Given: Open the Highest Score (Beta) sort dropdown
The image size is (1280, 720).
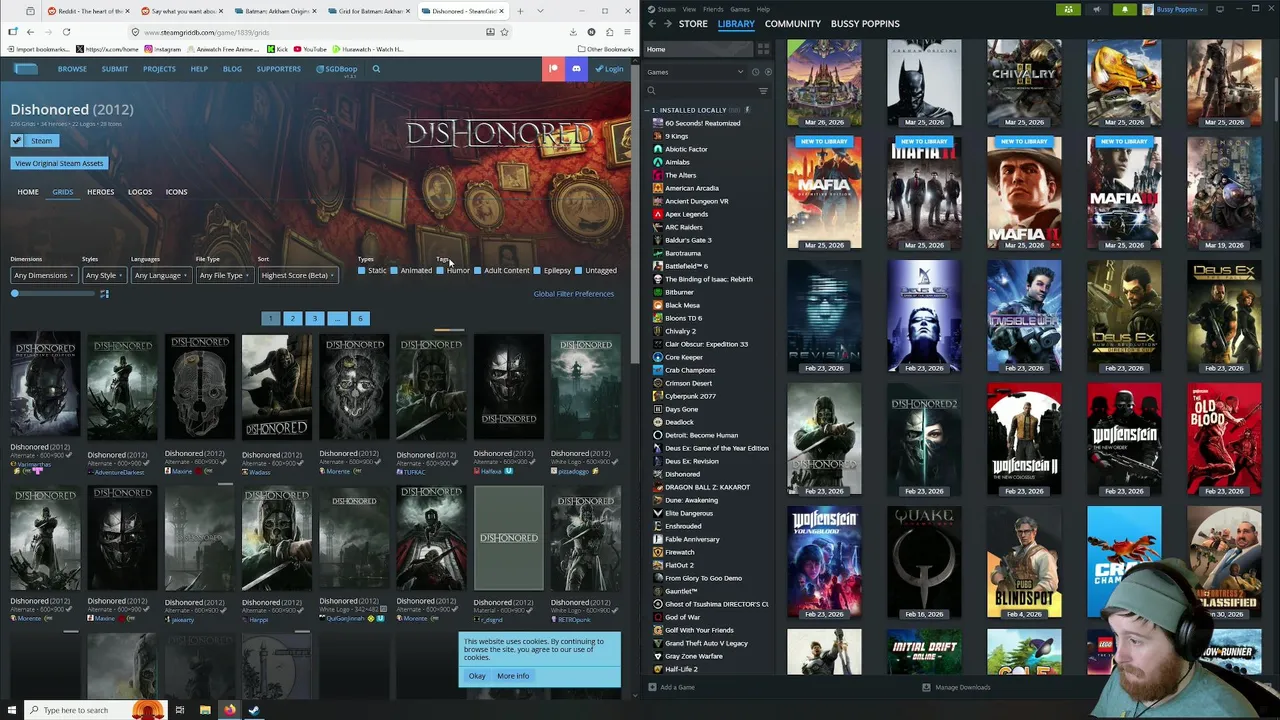Looking at the screenshot, I should click(x=297, y=275).
